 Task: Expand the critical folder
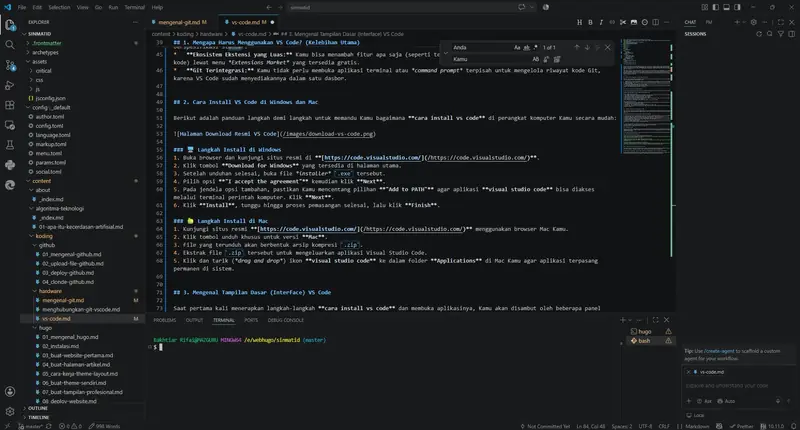click(x=43, y=70)
